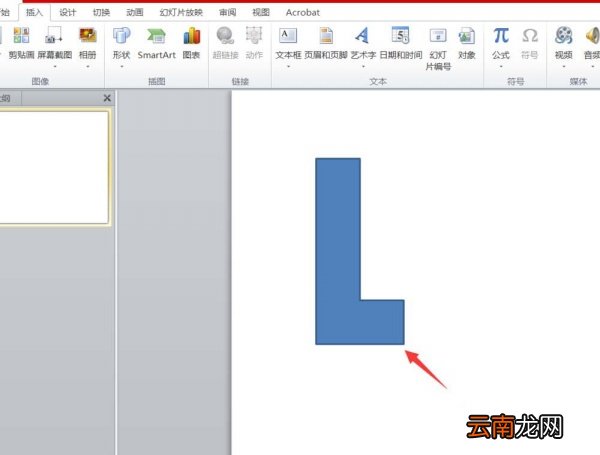Click the Screenshot (屏幕截图) icon
600x455 pixels.
(54, 36)
